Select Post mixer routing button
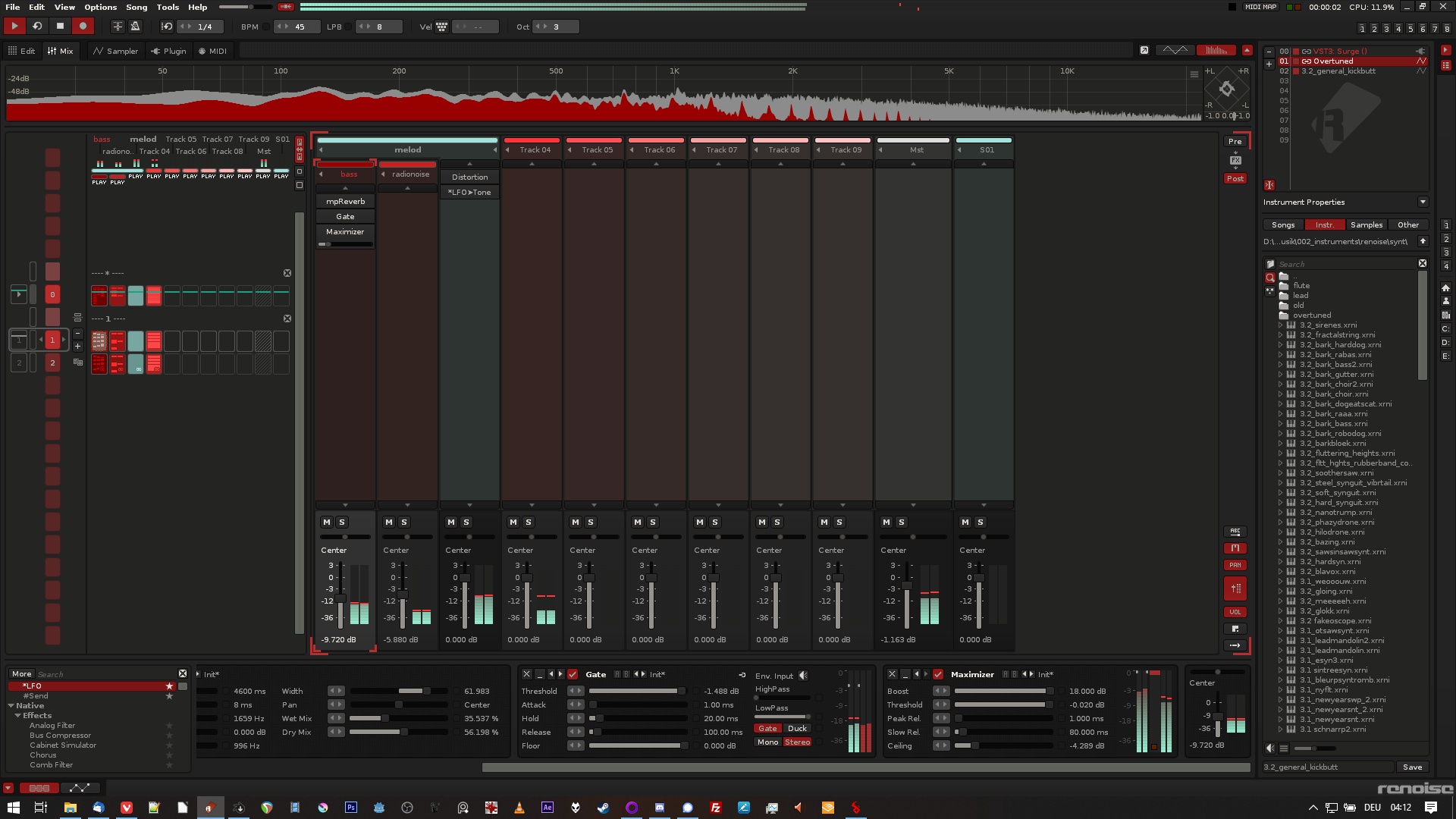This screenshot has height=819, width=1456. click(x=1235, y=178)
